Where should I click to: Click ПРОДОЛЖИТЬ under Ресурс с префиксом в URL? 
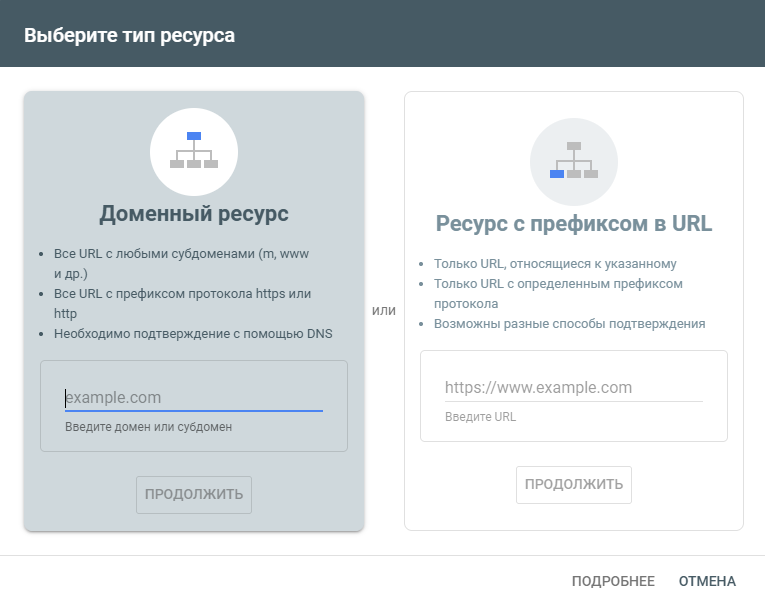click(x=574, y=484)
